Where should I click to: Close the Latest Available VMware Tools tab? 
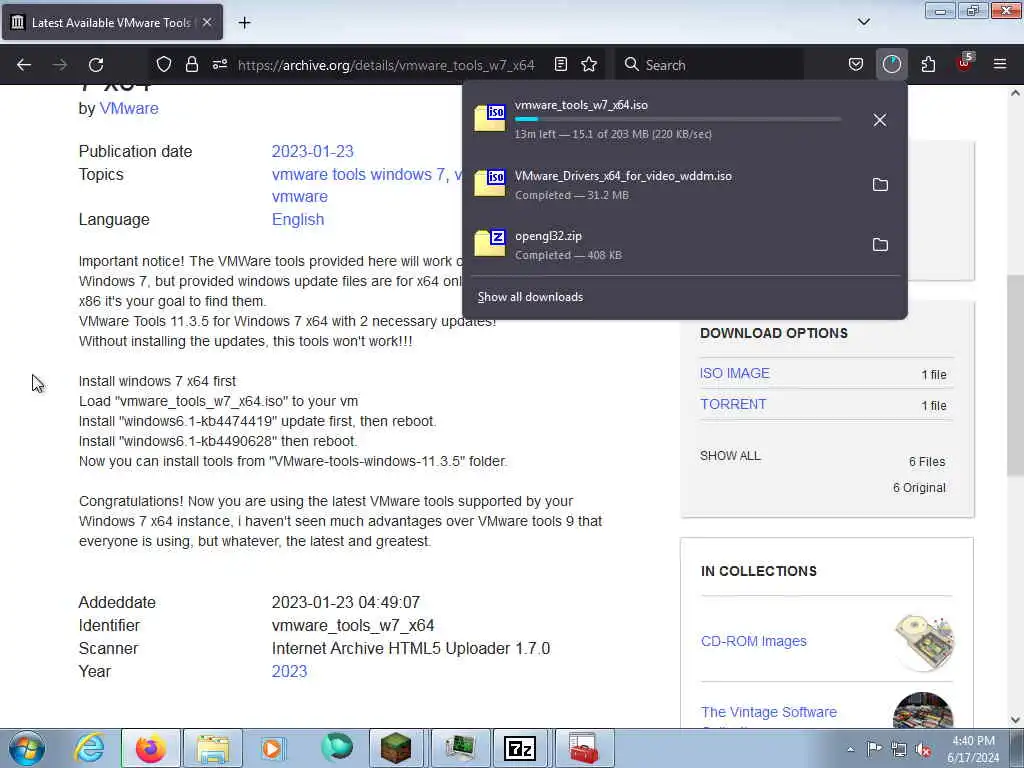[x=207, y=22]
